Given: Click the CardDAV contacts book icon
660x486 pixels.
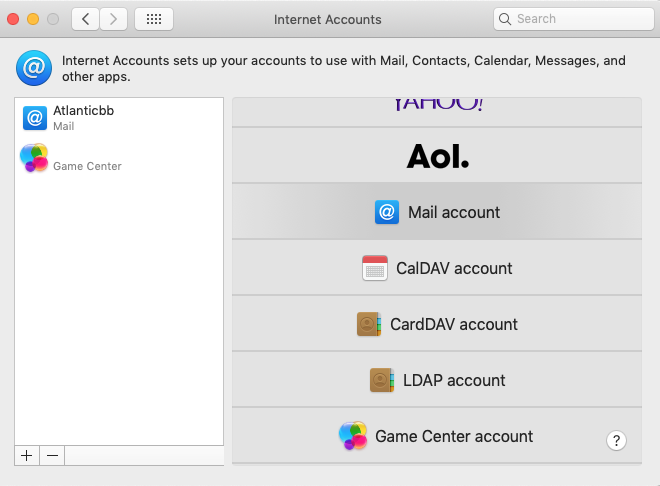Looking at the screenshot, I should click(369, 324).
